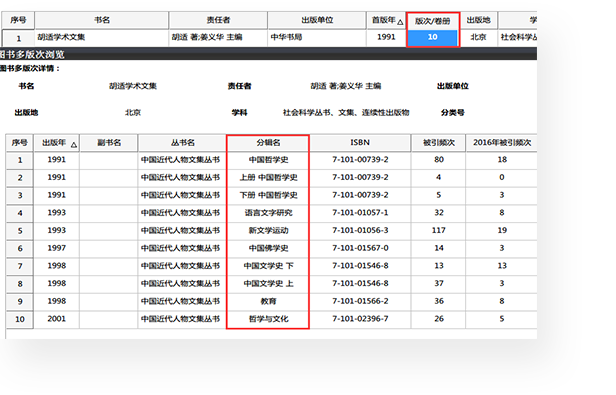Select row number 5 in detail table
This screenshot has height=395, width=616.
pos(20,231)
